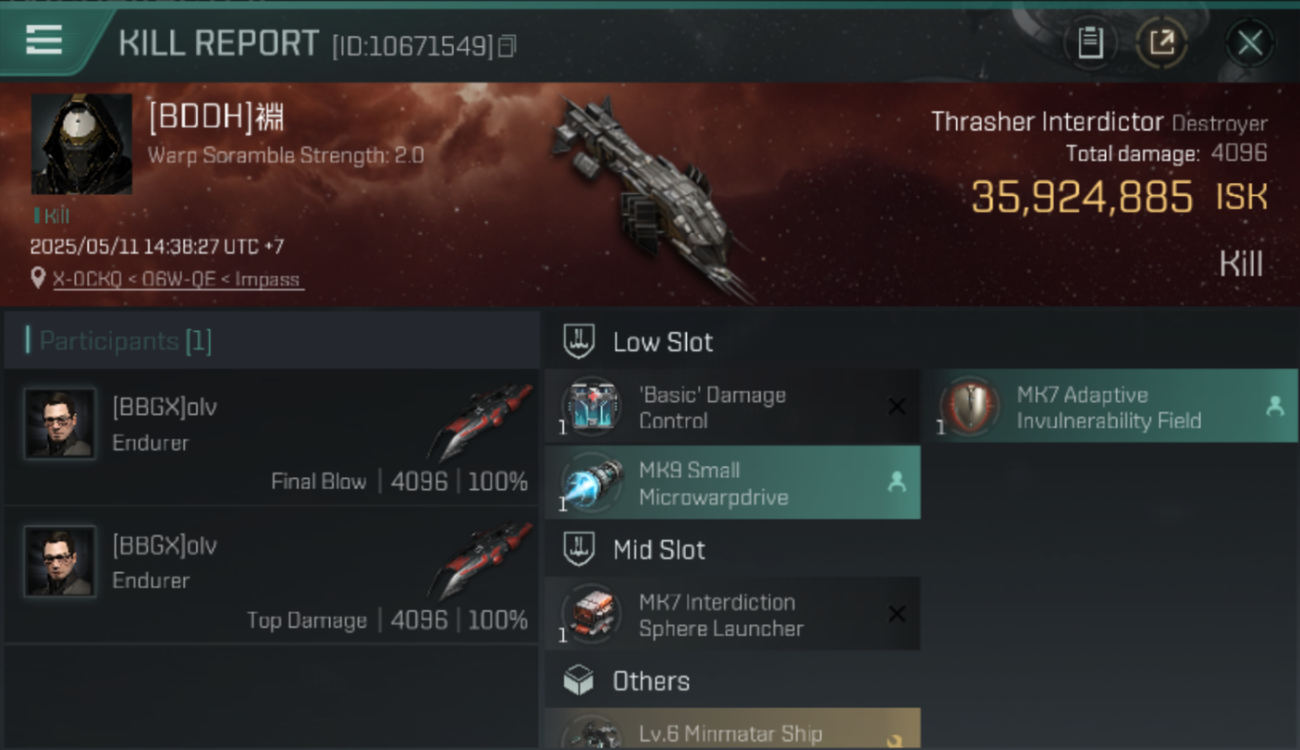Image resolution: width=1300 pixels, height=750 pixels.
Task: Open the clipboard icon in header
Action: [1090, 43]
